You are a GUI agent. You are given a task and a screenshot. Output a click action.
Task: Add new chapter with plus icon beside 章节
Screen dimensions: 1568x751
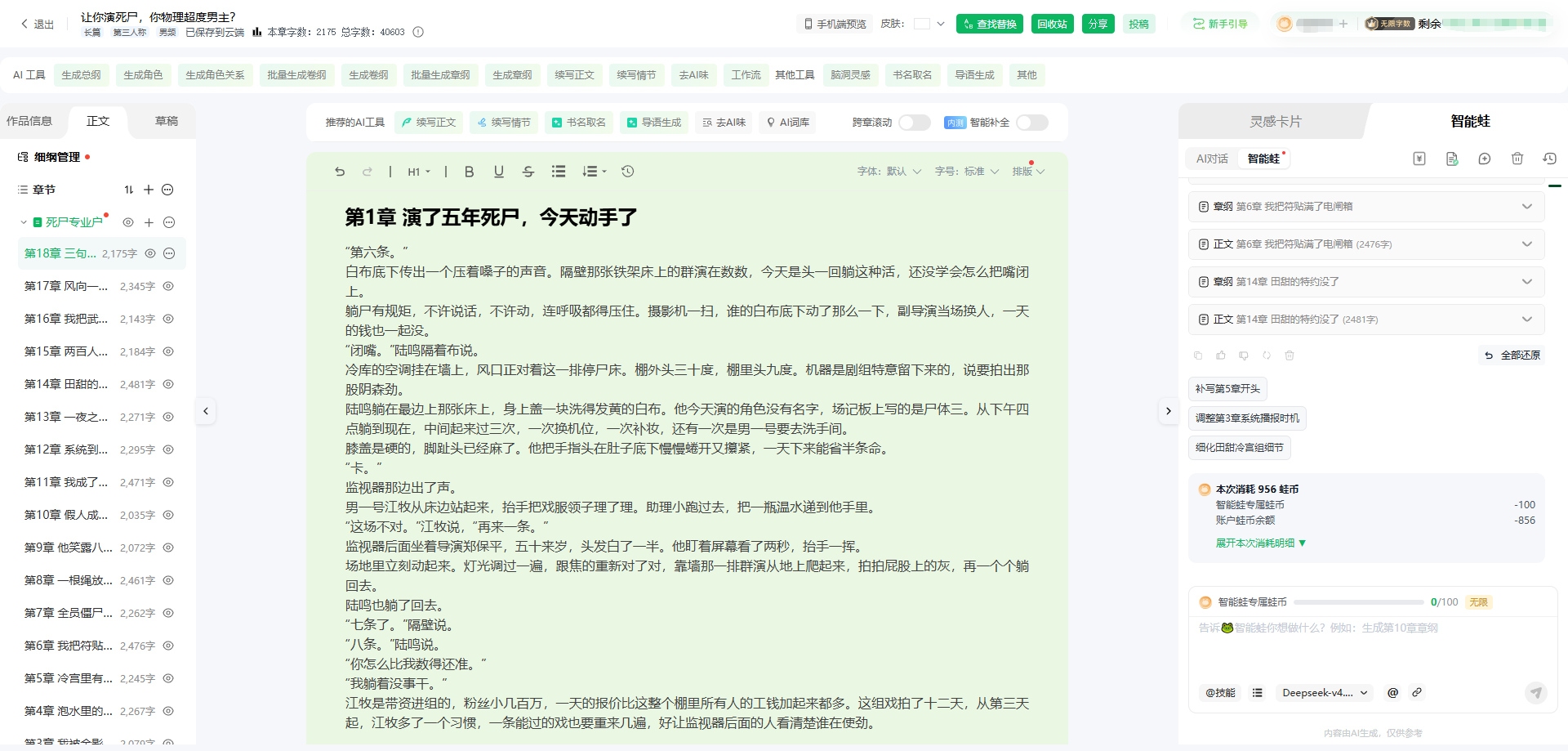pyautogui.click(x=149, y=190)
